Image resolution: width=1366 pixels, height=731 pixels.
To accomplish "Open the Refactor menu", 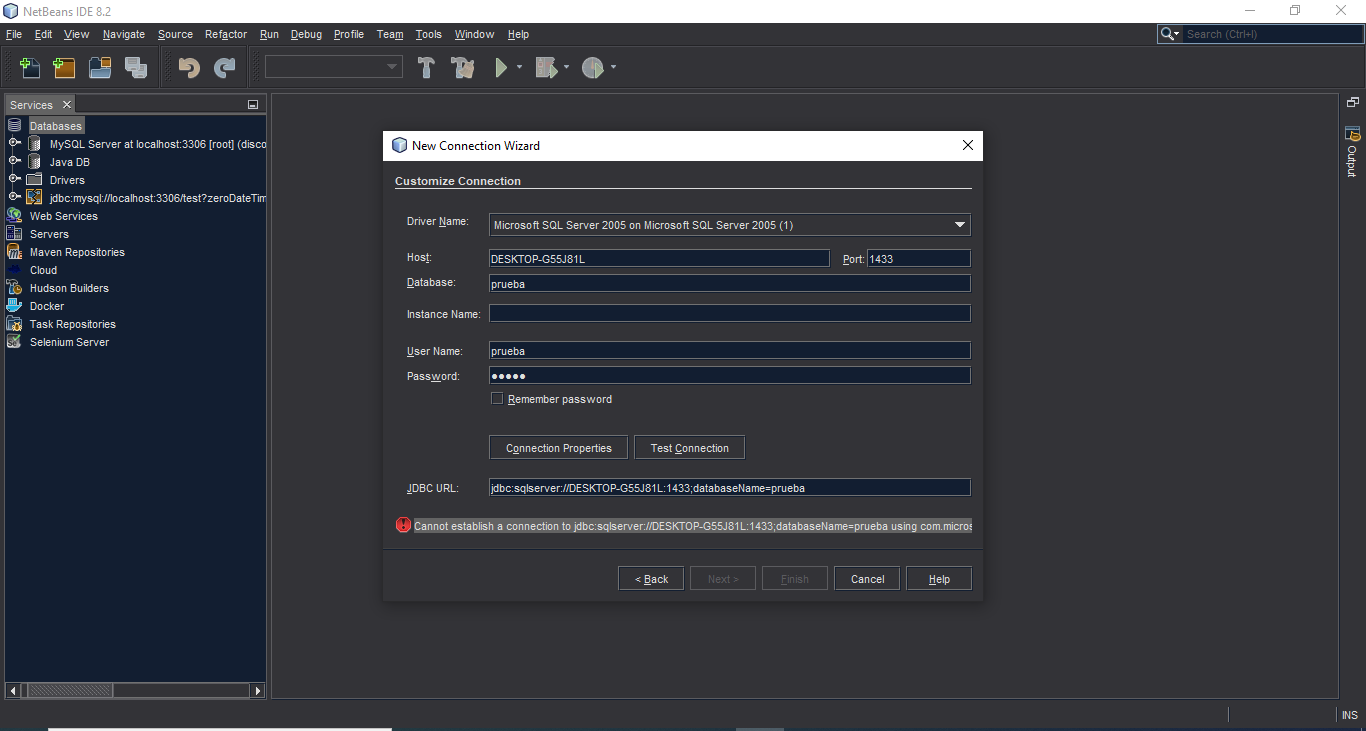I will point(226,34).
